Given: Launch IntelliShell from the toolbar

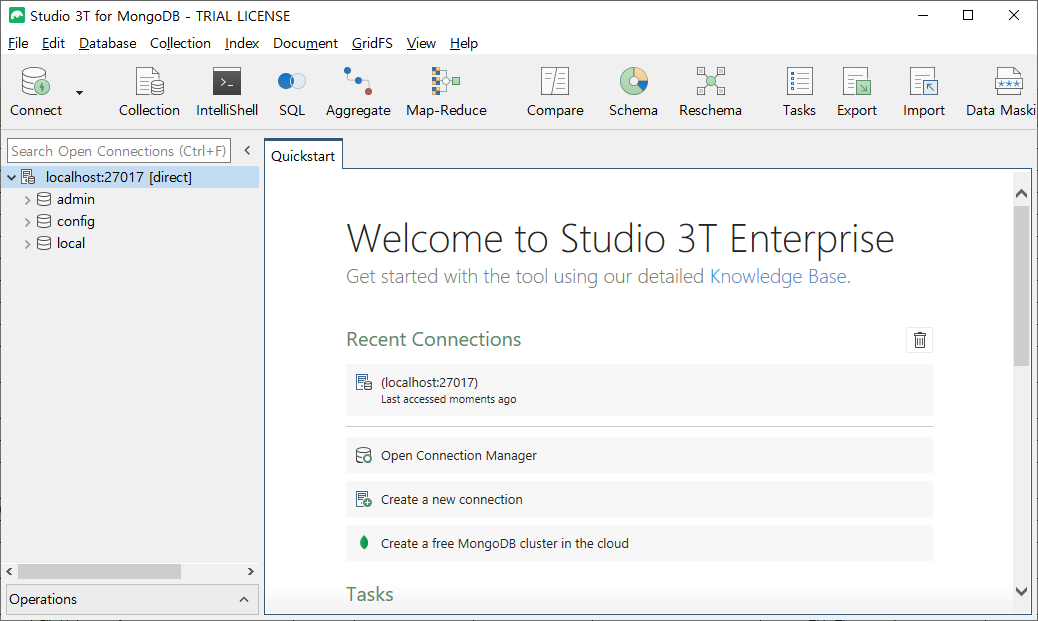Looking at the screenshot, I should (x=227, y=92).
